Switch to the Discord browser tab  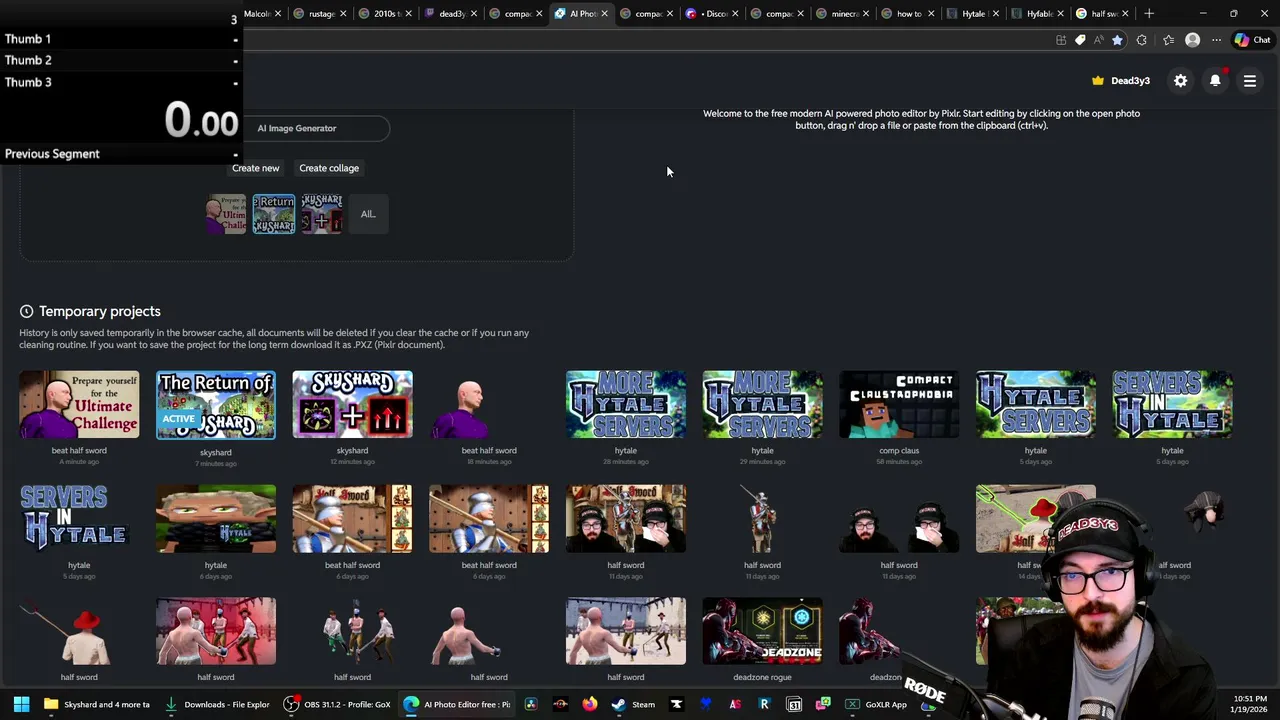tap(714, 14)
